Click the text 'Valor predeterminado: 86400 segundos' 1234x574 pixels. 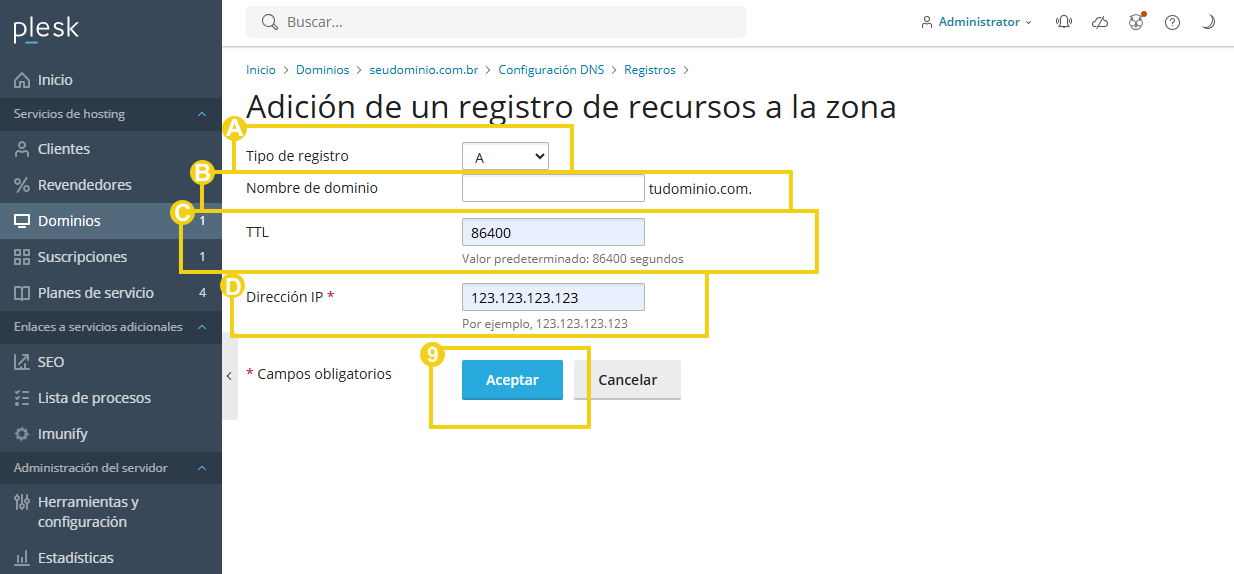point(573,258)
